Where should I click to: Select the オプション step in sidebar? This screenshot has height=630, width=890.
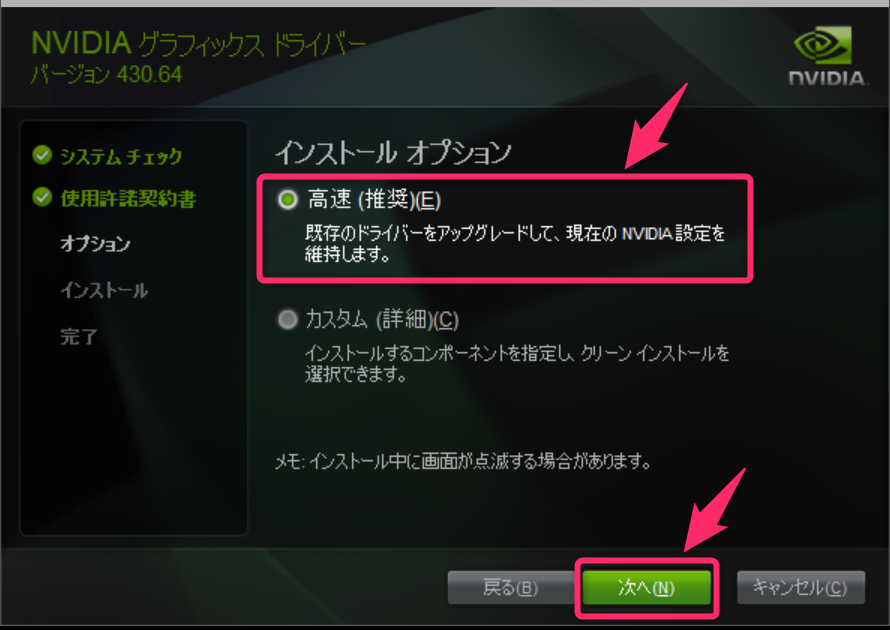pos(95,244)
